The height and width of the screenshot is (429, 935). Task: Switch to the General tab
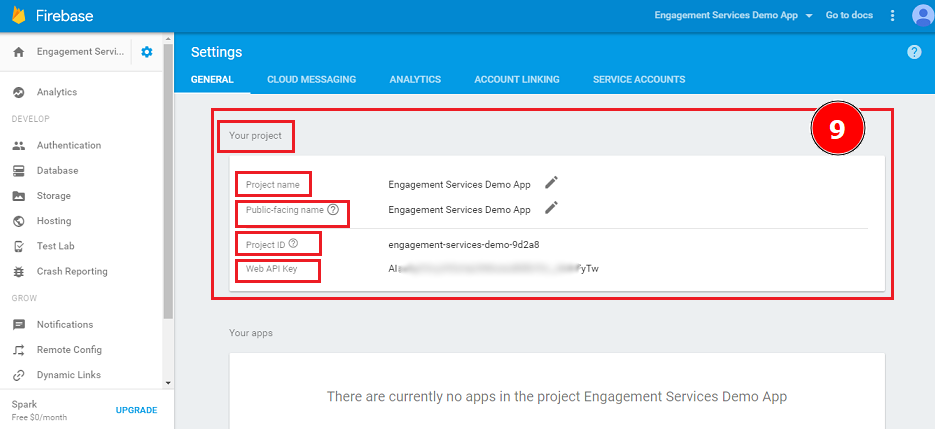click(212, 79)
